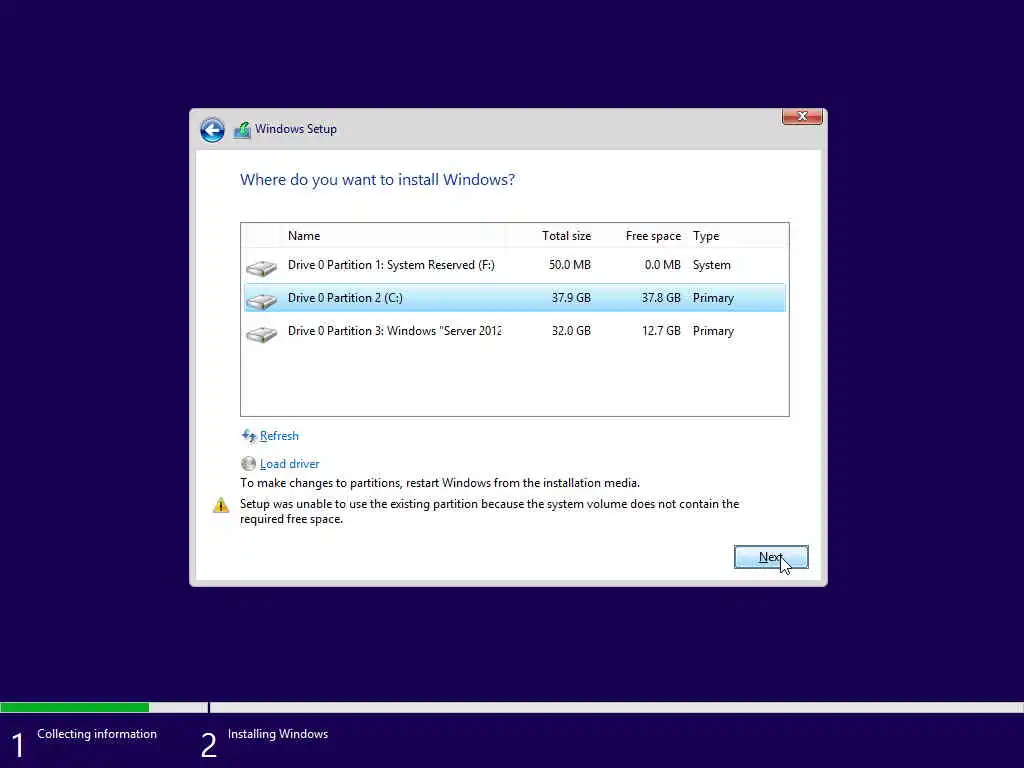The image size is (1024, 768).
Task: Click the 37.9 GB total size cell
Action: click(571, 298)
